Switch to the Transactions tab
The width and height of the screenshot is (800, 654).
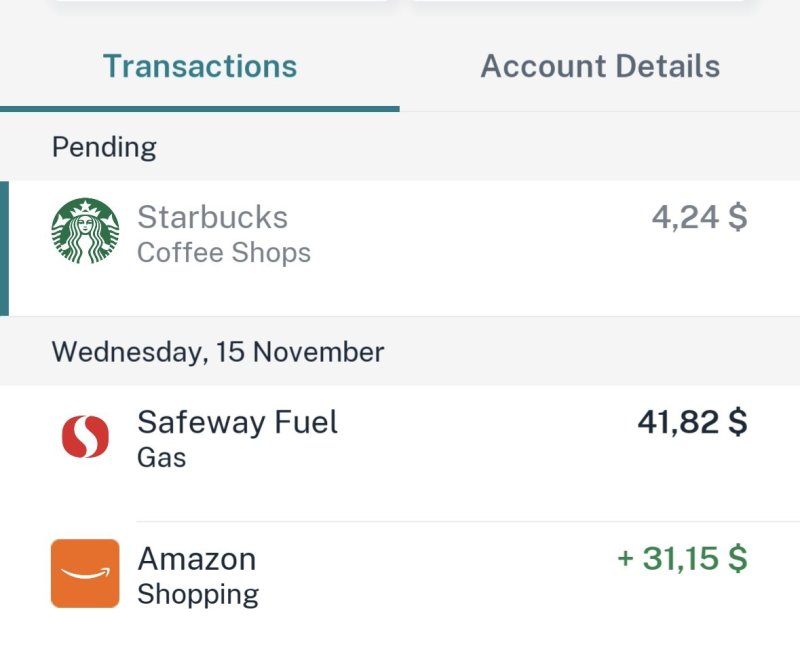[200, 66]
